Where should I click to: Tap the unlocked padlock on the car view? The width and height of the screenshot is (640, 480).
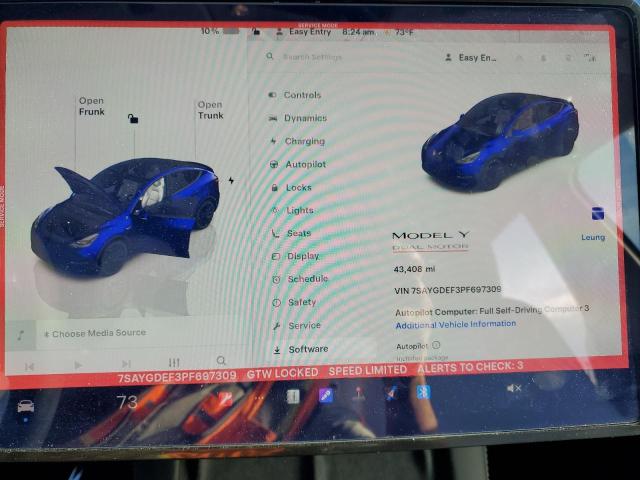click(133, 118)
